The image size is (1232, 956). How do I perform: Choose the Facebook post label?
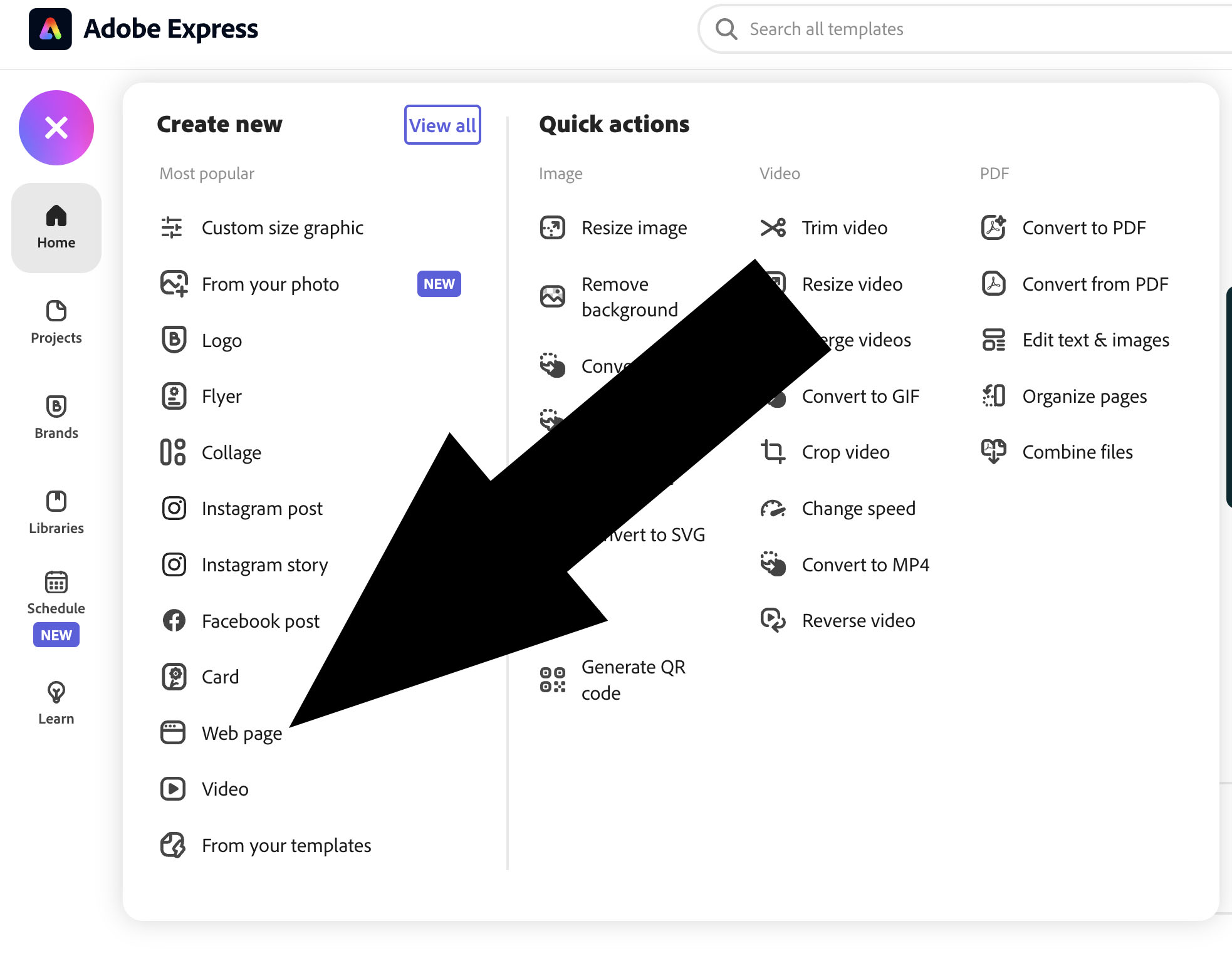click(x=261, y=621)
